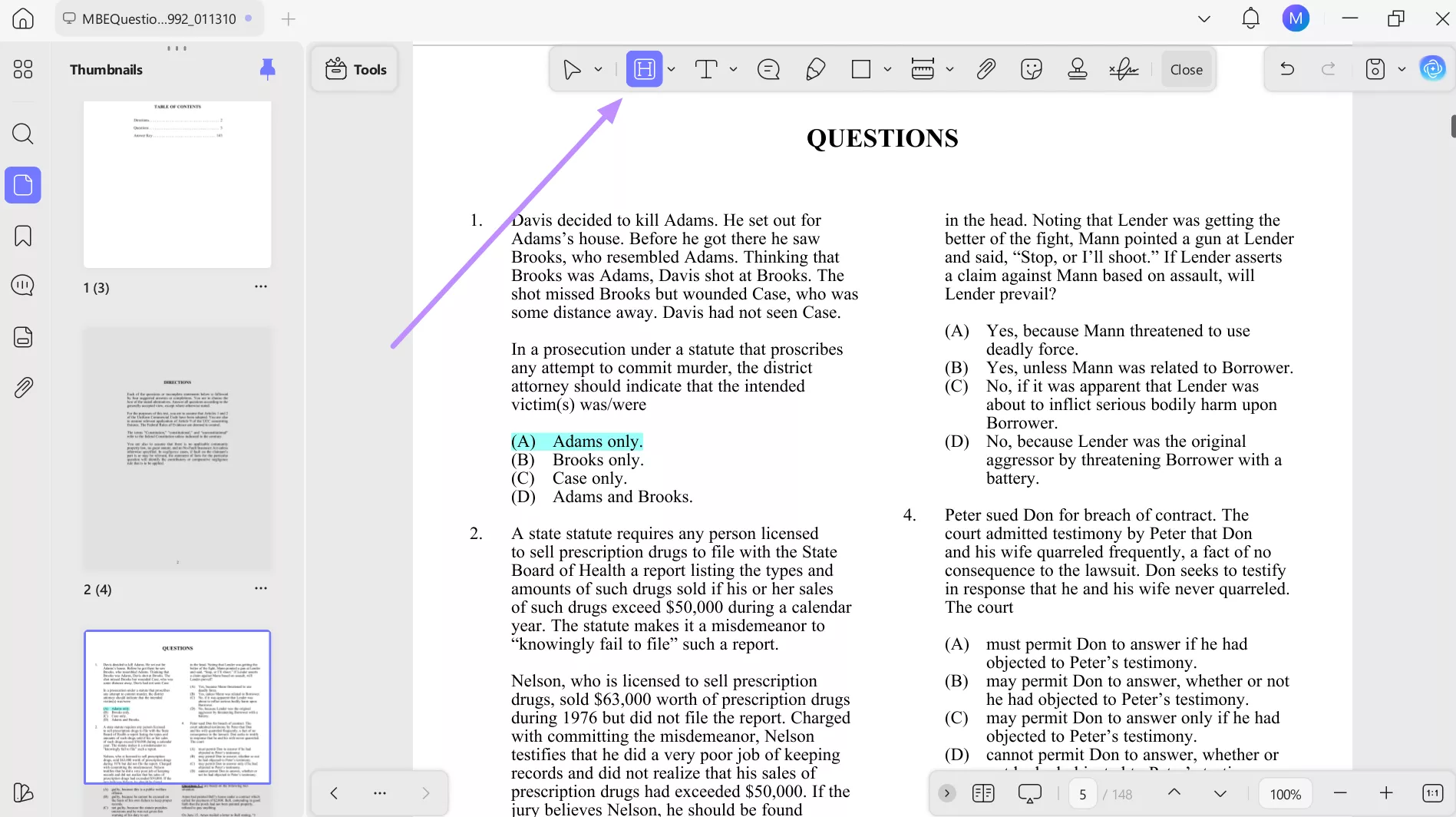Toggle presentation mode
This screenshot has width=1456, height=817.
coord(1028,792)
